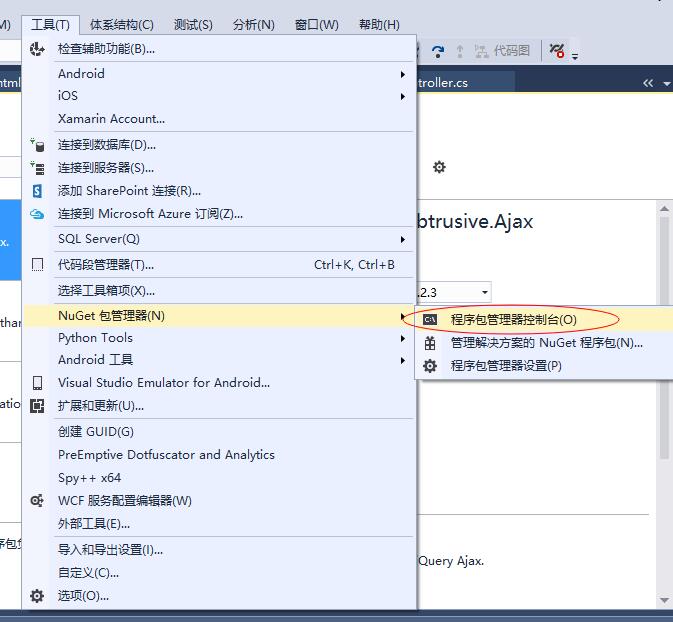673x622 pixels.
Task: Select 检查辅助功能 menu item
Action: [x=219, y=49]
